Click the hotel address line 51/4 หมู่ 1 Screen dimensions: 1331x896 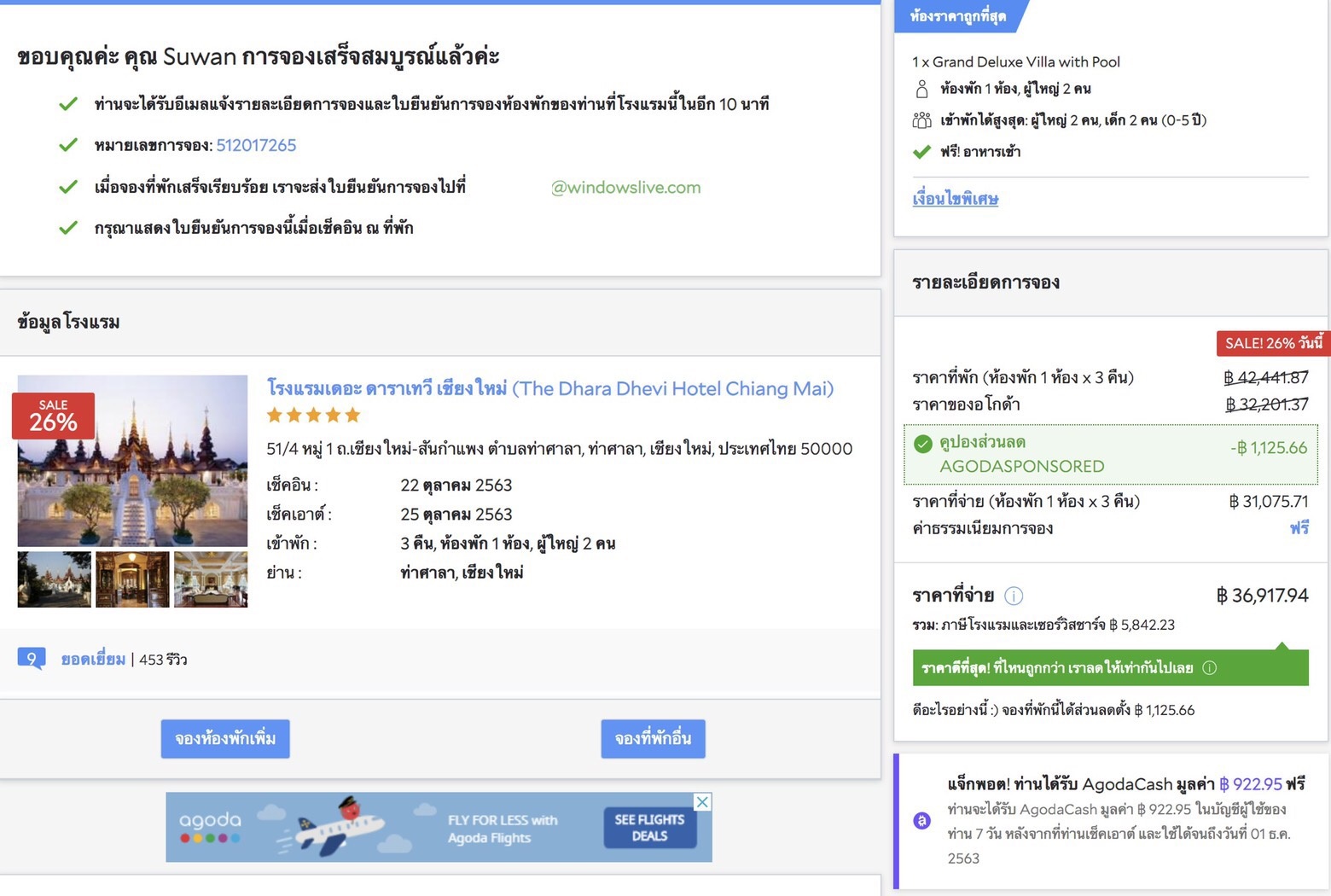click(559, 449)
